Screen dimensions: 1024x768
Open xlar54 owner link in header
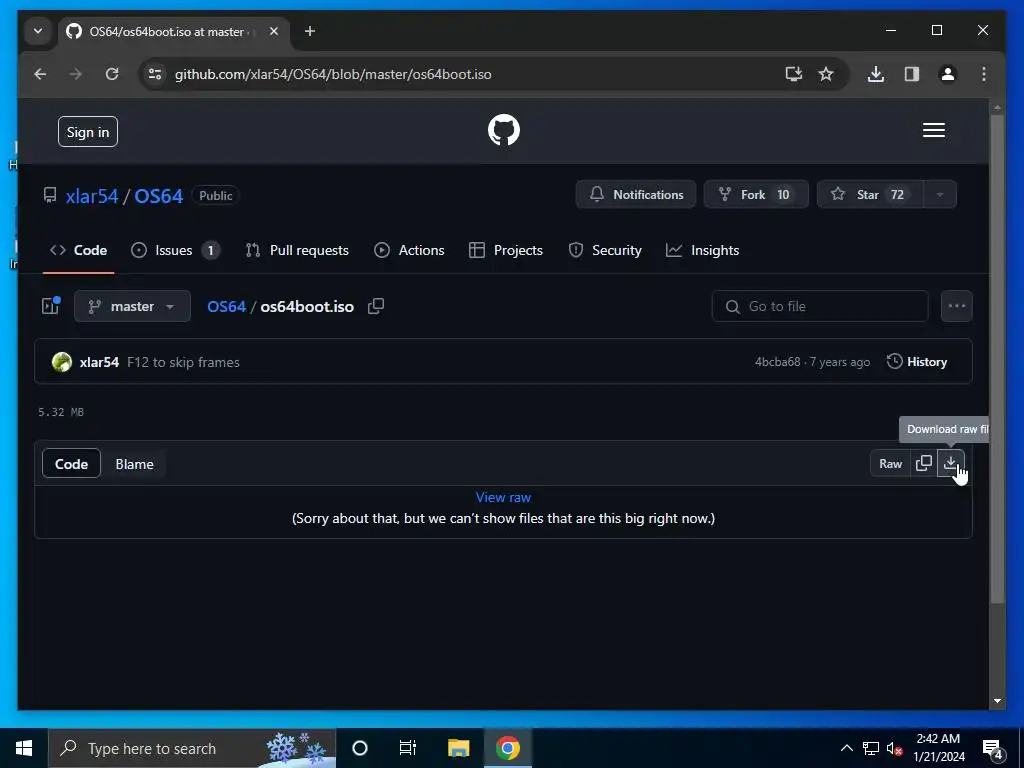coord(91,196)
